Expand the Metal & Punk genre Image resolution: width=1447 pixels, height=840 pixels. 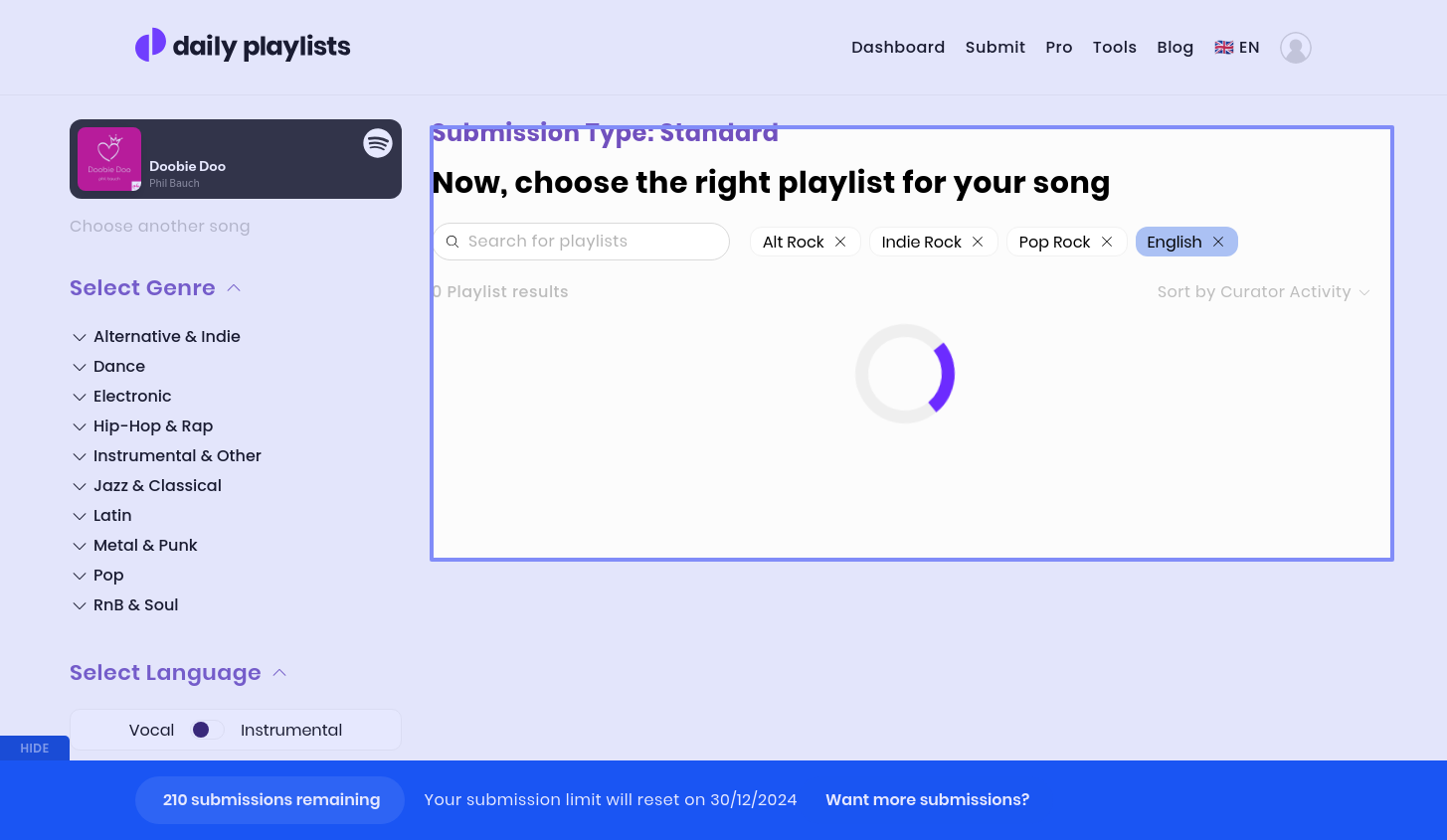(80, 546)
